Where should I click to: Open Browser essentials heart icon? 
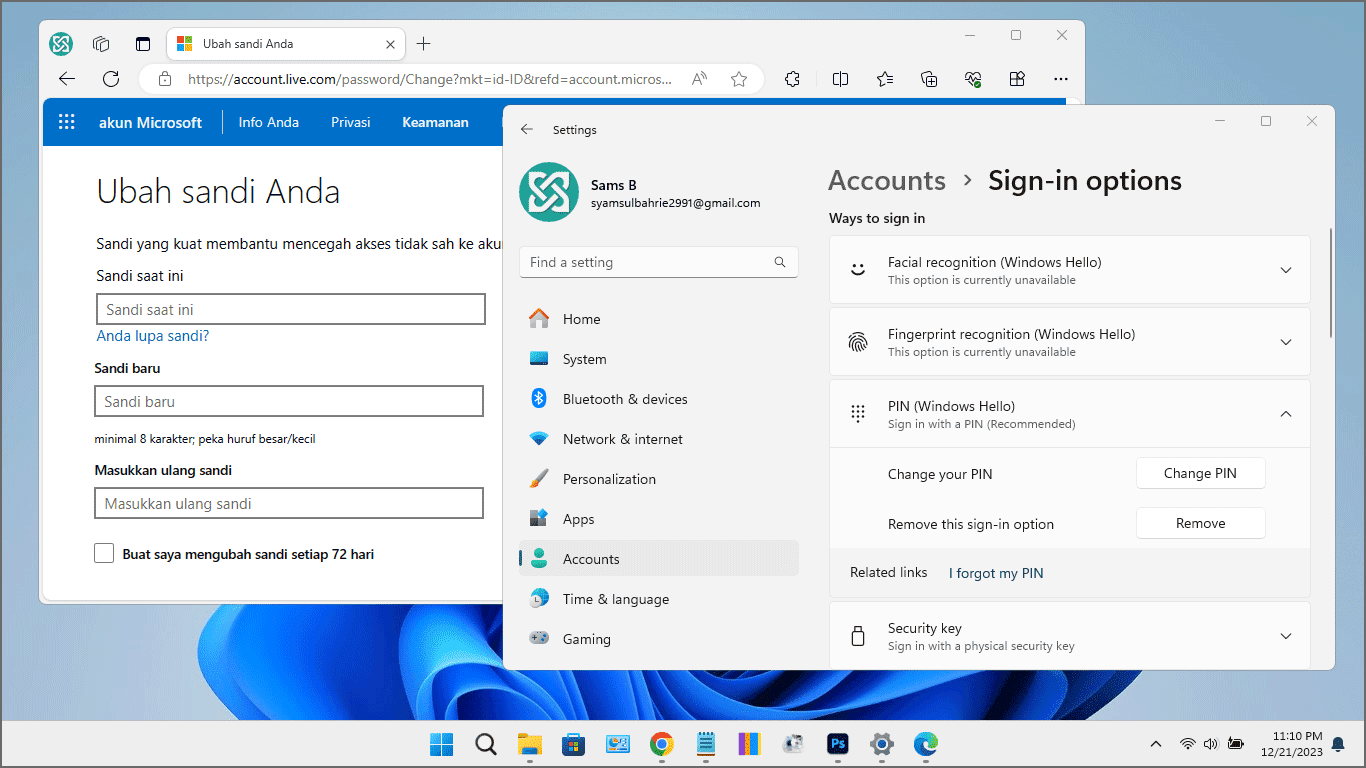coord(973,79)
